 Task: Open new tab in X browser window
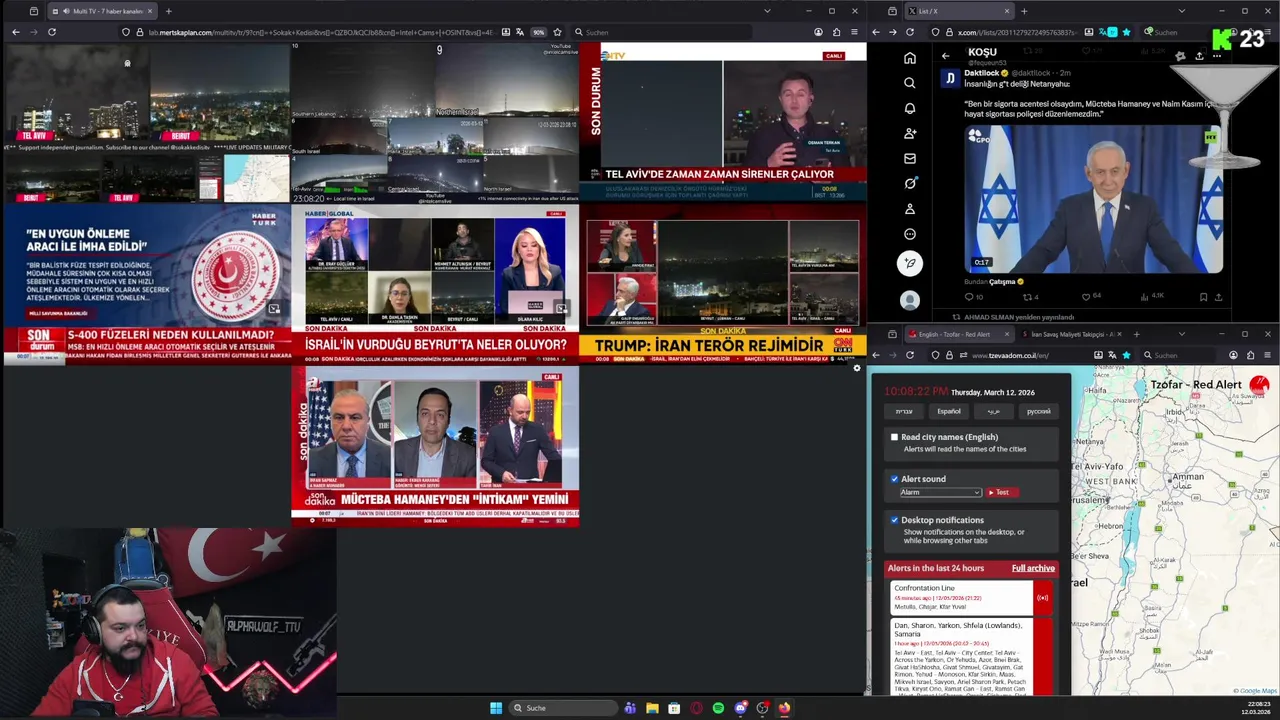click(1023, 11)
